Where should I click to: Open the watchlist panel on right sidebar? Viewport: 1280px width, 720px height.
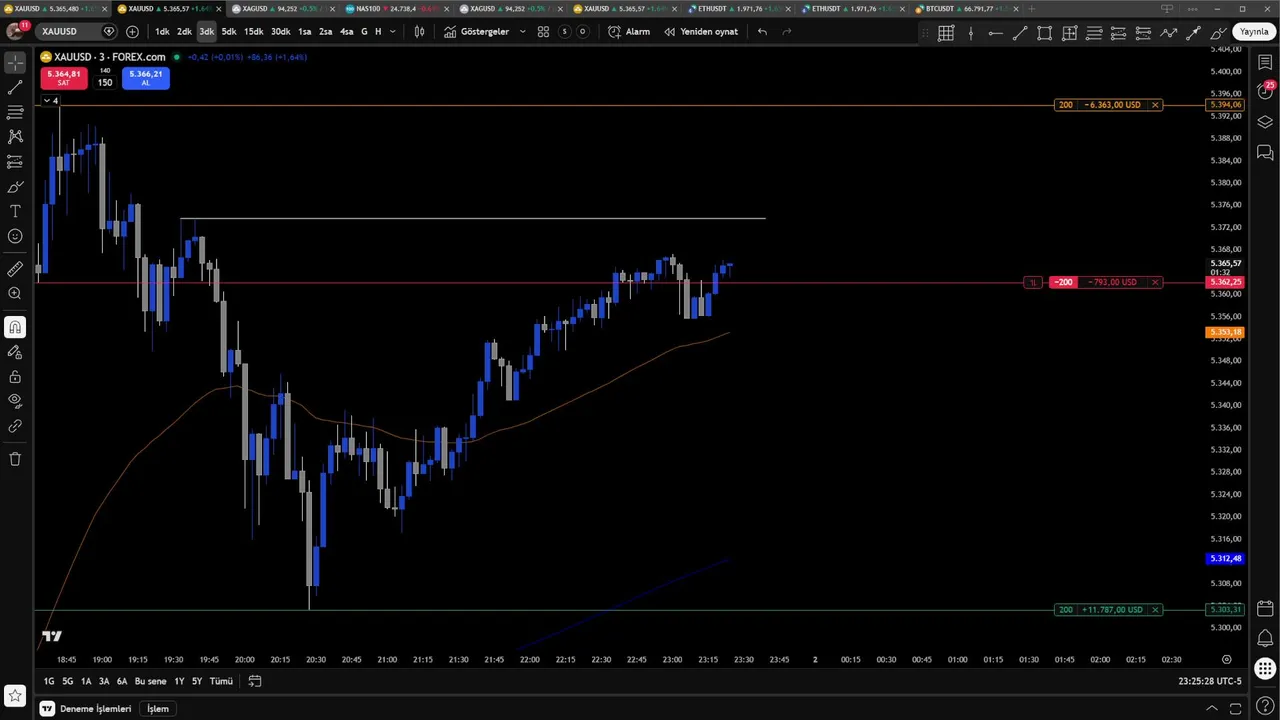(x=1265, y=63)
